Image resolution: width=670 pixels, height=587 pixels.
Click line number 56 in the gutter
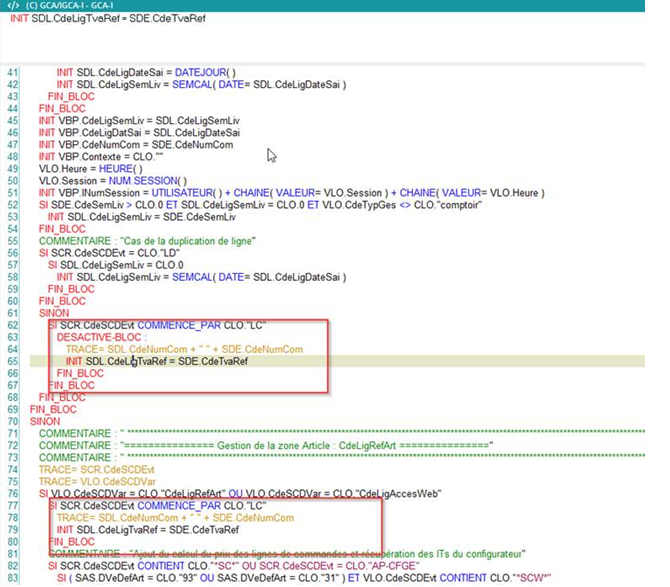coord(12,253)
